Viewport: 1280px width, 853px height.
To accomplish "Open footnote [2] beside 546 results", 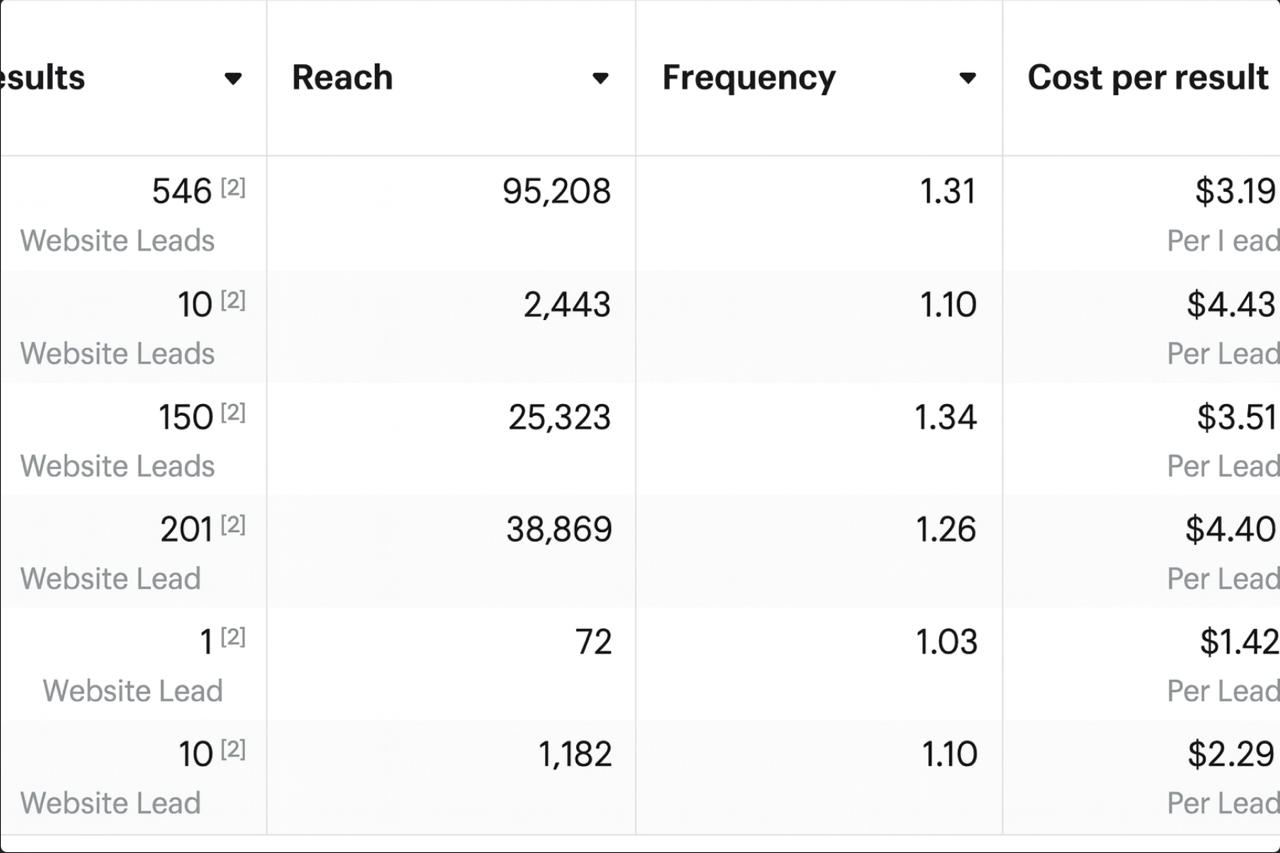I will [232, 187].
